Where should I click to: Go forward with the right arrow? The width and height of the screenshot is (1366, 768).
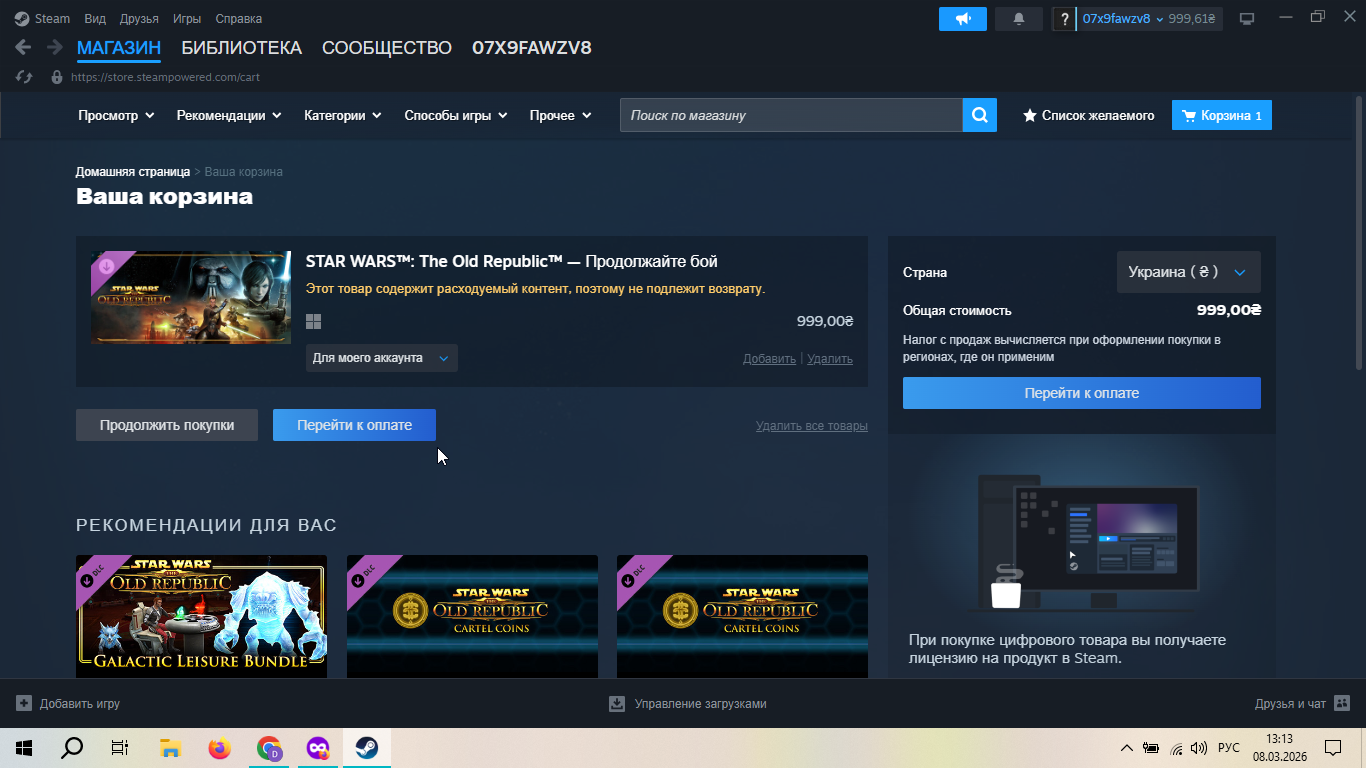(54, 48)
